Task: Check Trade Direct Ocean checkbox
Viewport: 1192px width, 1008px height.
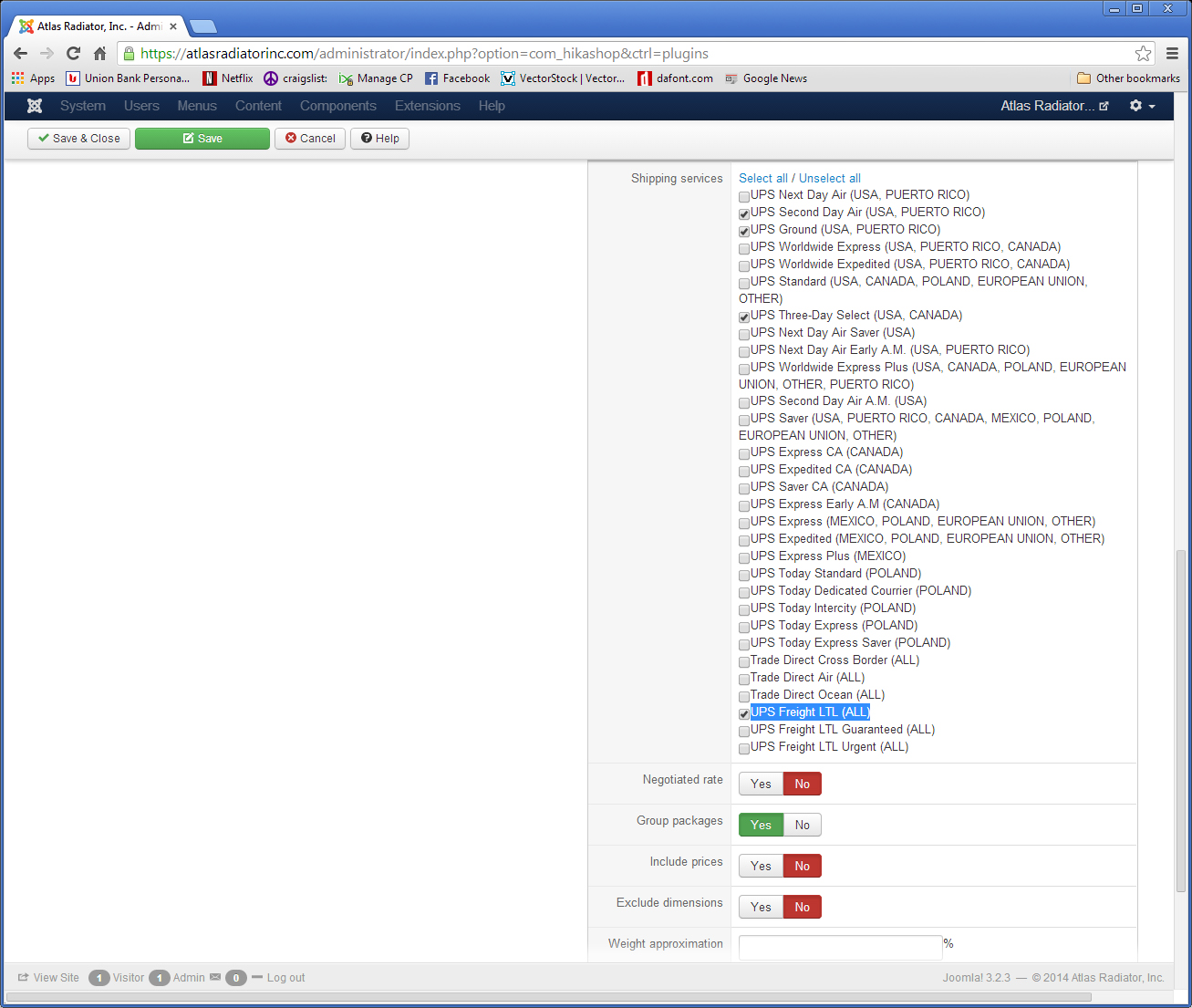Action: 744,696
